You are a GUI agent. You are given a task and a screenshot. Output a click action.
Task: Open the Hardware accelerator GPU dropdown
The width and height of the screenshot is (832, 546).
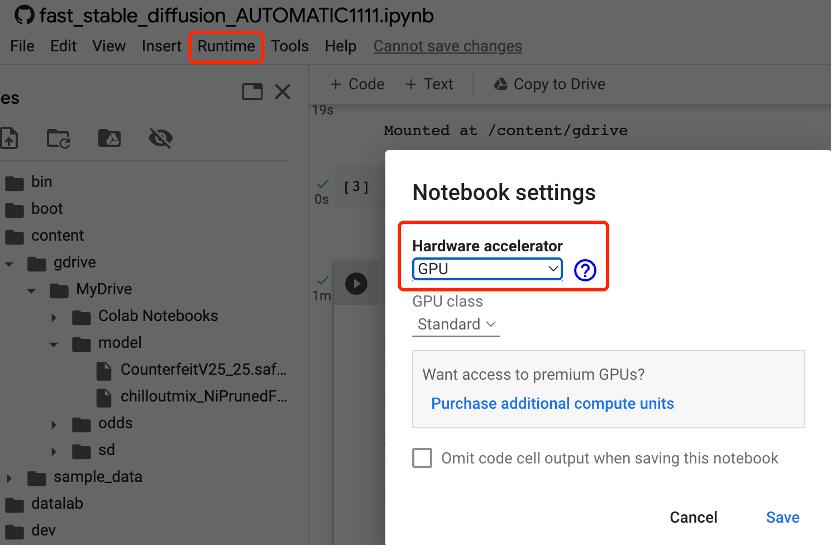487,269
